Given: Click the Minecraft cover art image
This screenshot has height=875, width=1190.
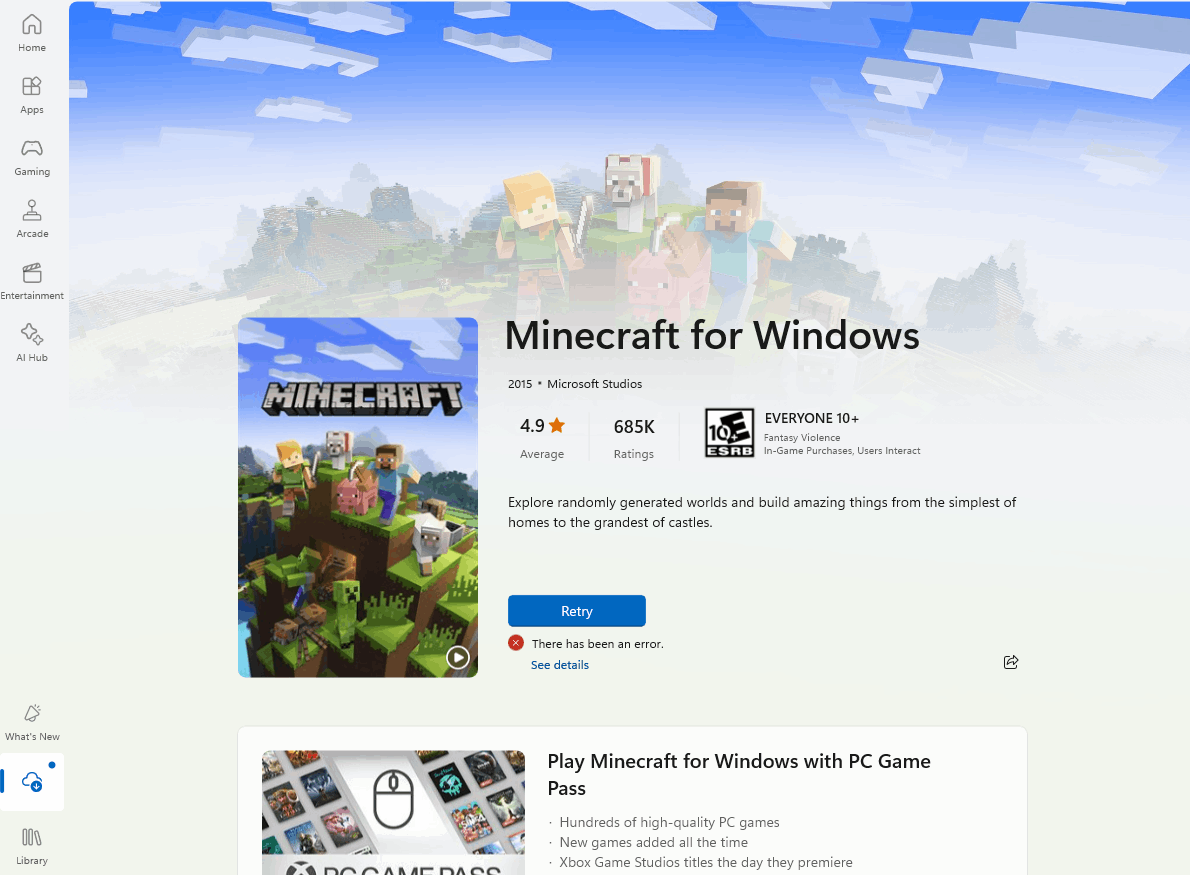Looking at the screenshot, I should 357,497.
